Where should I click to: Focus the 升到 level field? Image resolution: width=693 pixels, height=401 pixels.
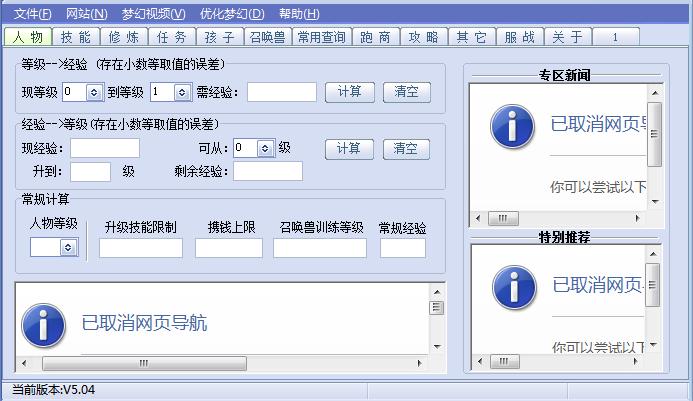[90, 172]
